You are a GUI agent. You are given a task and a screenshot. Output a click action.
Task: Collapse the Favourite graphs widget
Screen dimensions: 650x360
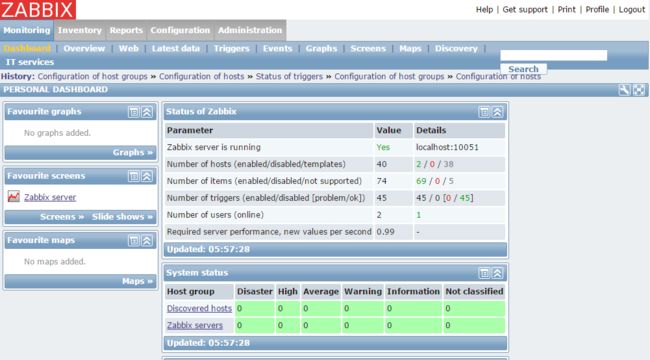click(x=147, y=112)
